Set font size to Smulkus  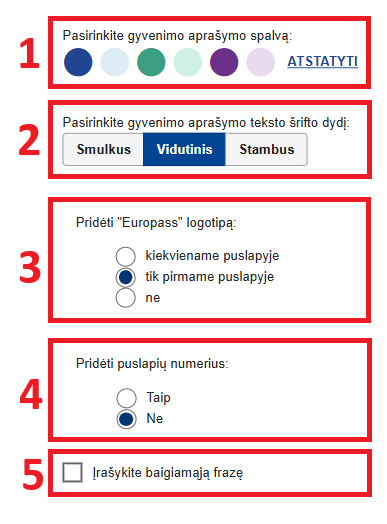tap(103, 149)
